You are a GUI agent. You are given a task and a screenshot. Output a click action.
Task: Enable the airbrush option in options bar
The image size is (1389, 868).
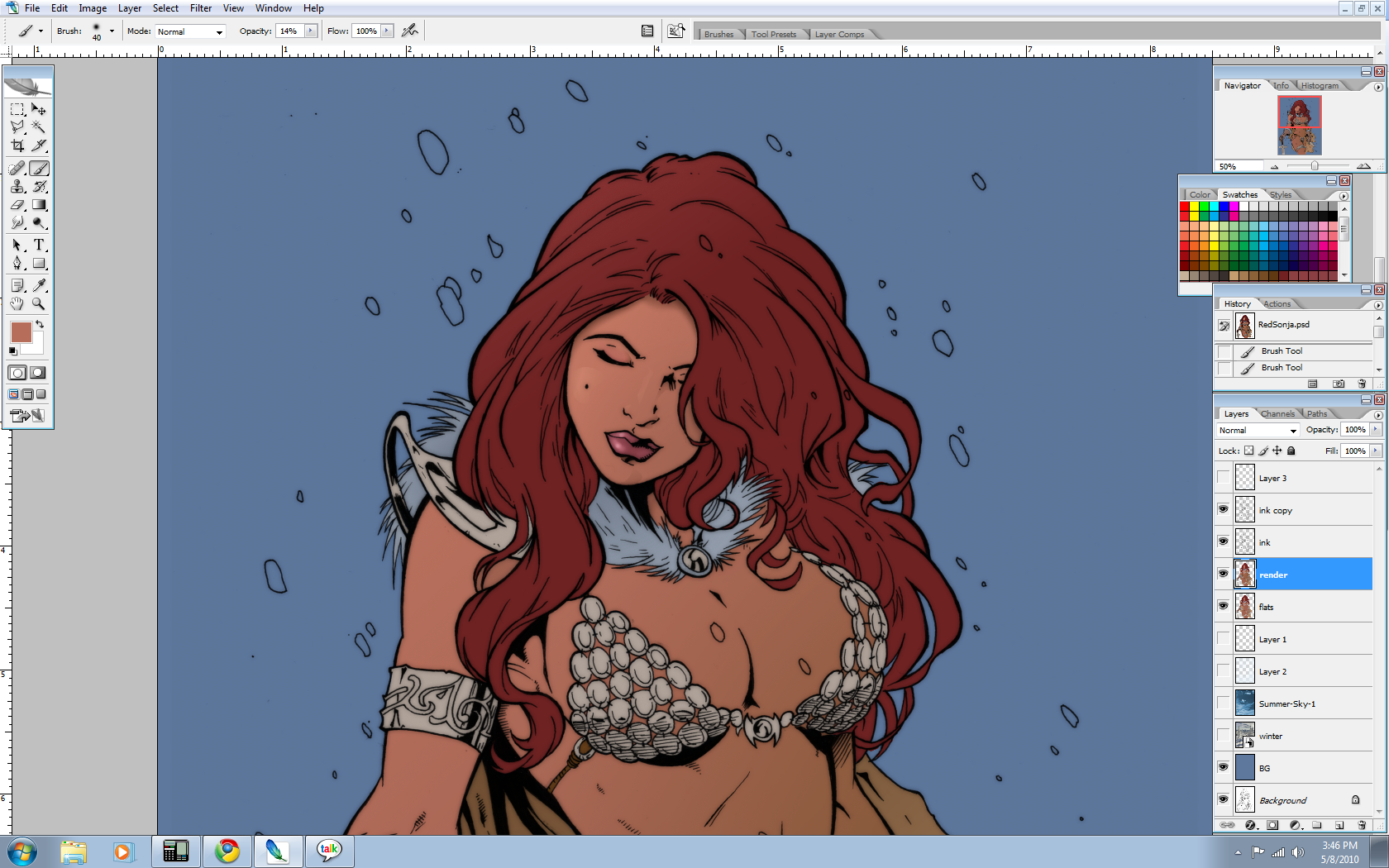(409, 31)
